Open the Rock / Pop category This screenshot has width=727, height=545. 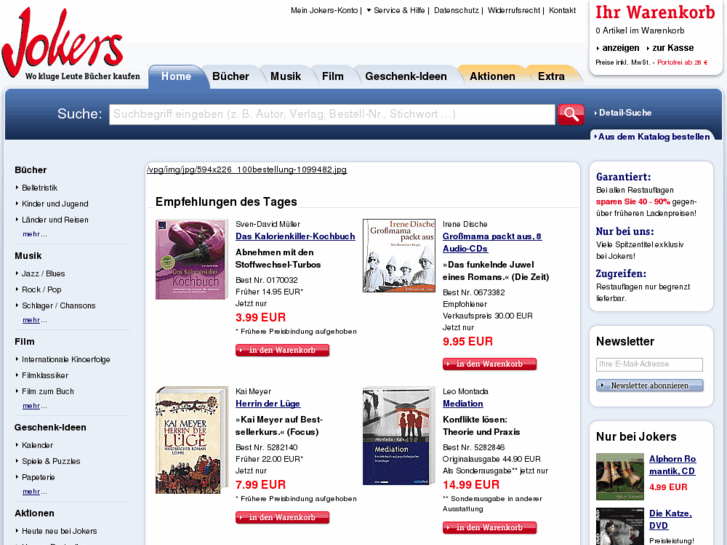pos(41,289)
